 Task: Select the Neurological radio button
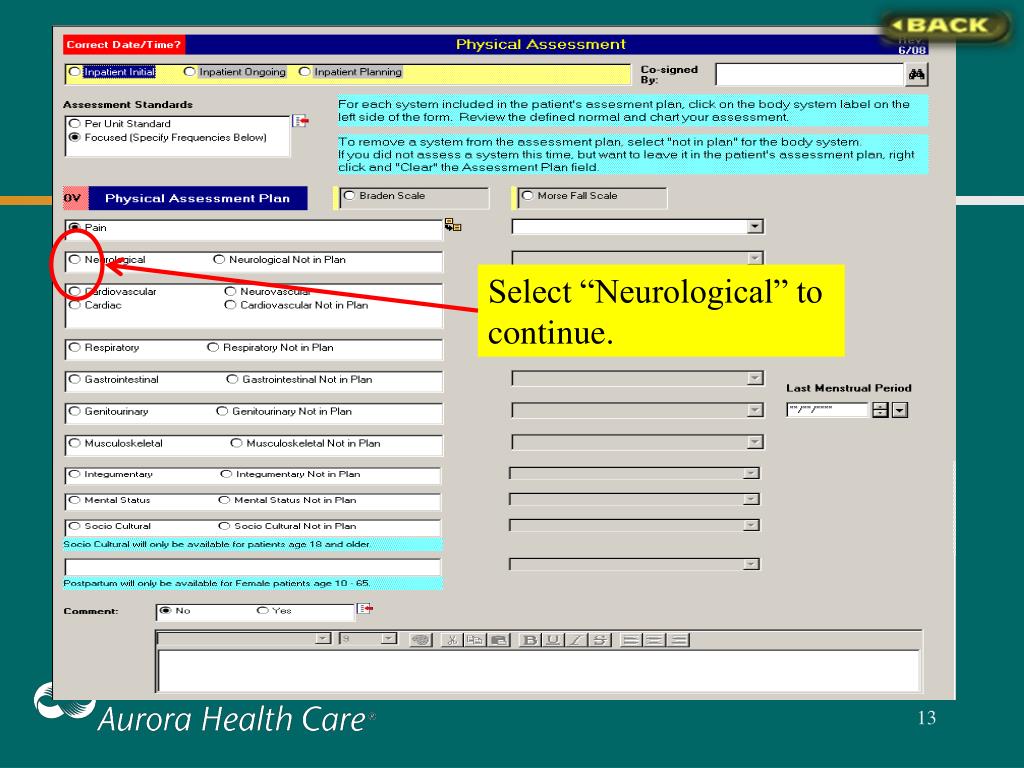74,259
